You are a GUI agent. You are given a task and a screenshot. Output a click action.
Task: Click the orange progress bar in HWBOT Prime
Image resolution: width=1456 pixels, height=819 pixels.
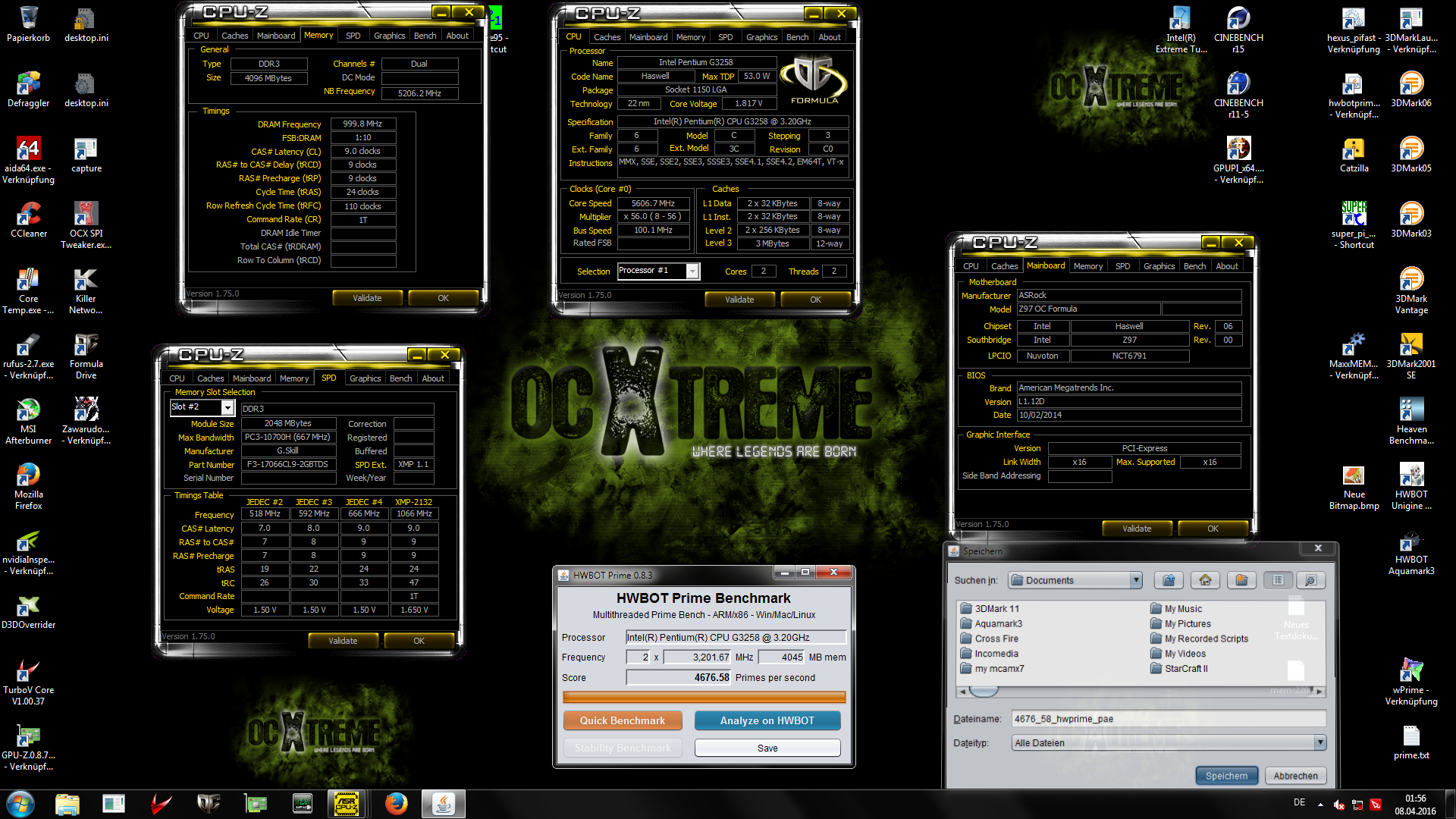704,697
